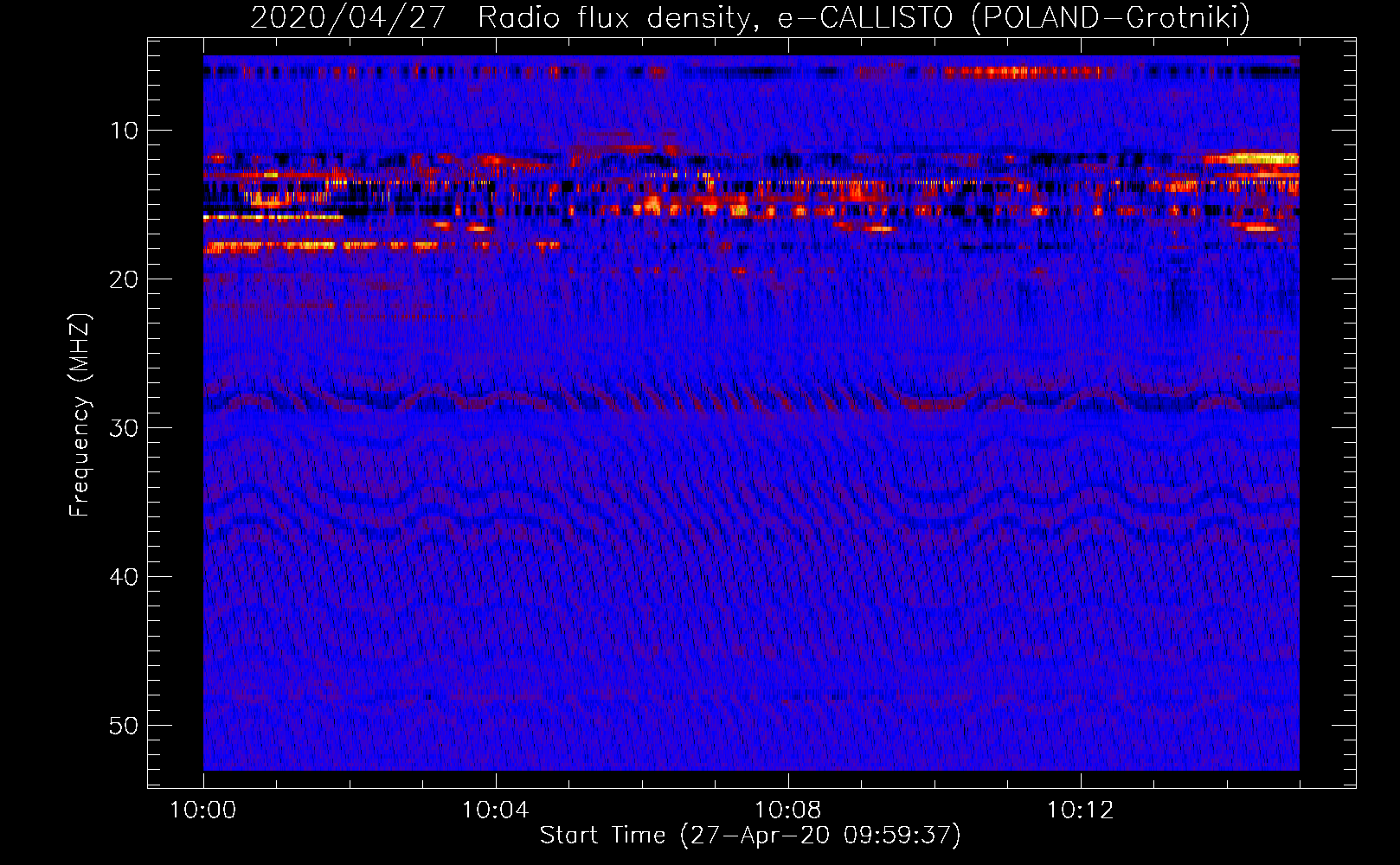Click the 10:00 time tick label

tap(203, 811)
